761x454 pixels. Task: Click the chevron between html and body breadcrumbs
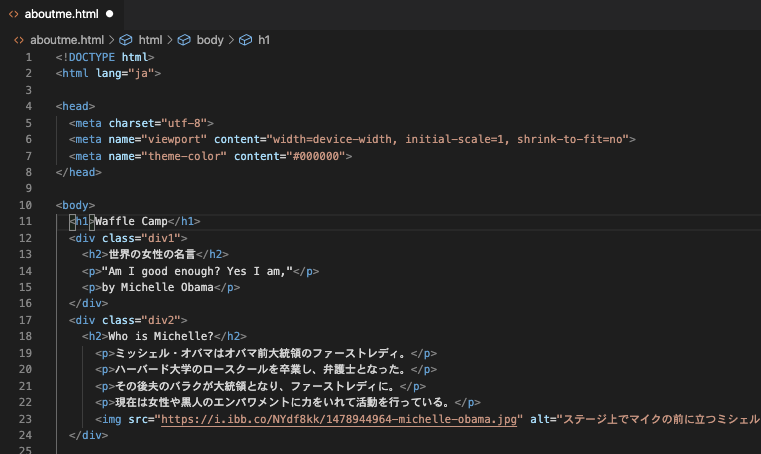(x=170, y=40)
